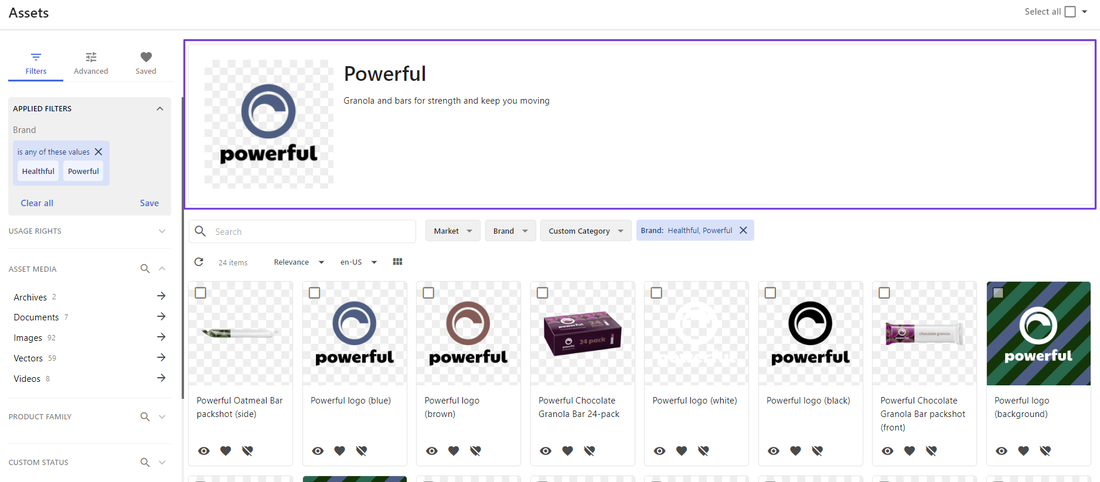Select Granola Bar packshot (front) checkbox
This screenshot has width=1100, height=482.
click(x=884, y=293)
